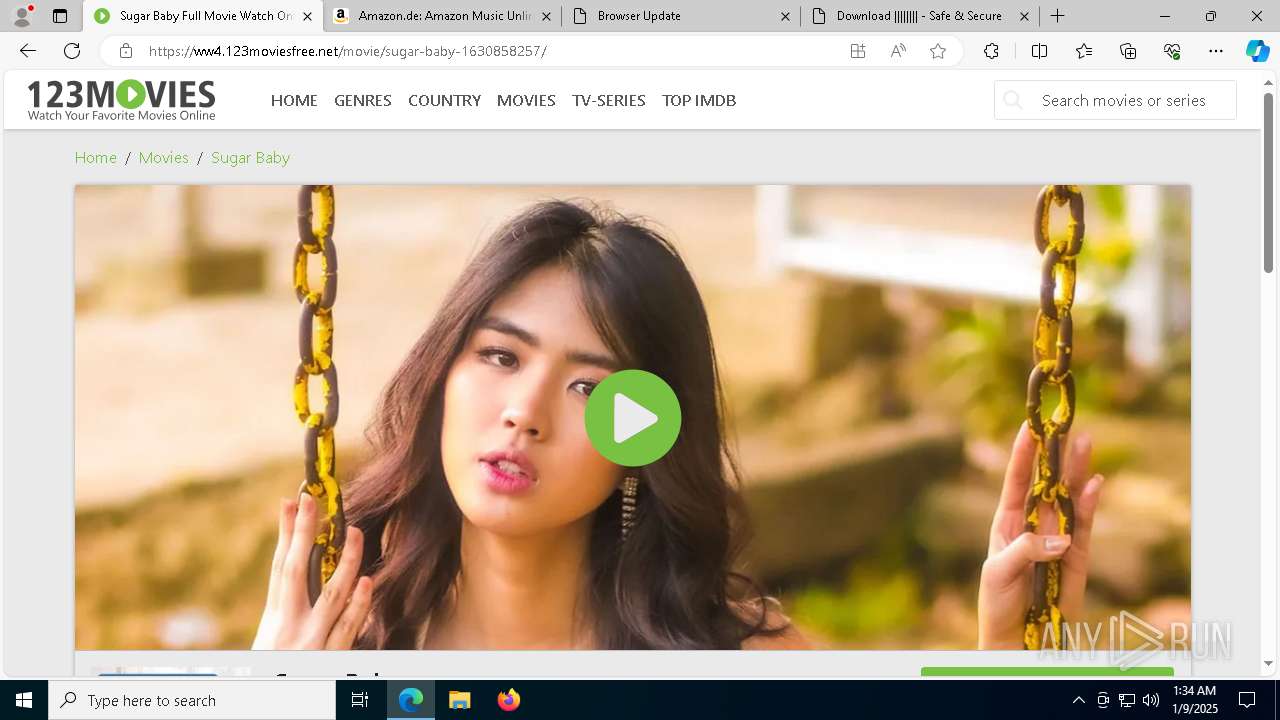Add this page to favorites star
The height and width of the screenshot is (720, 1280).
pos(938,51)
